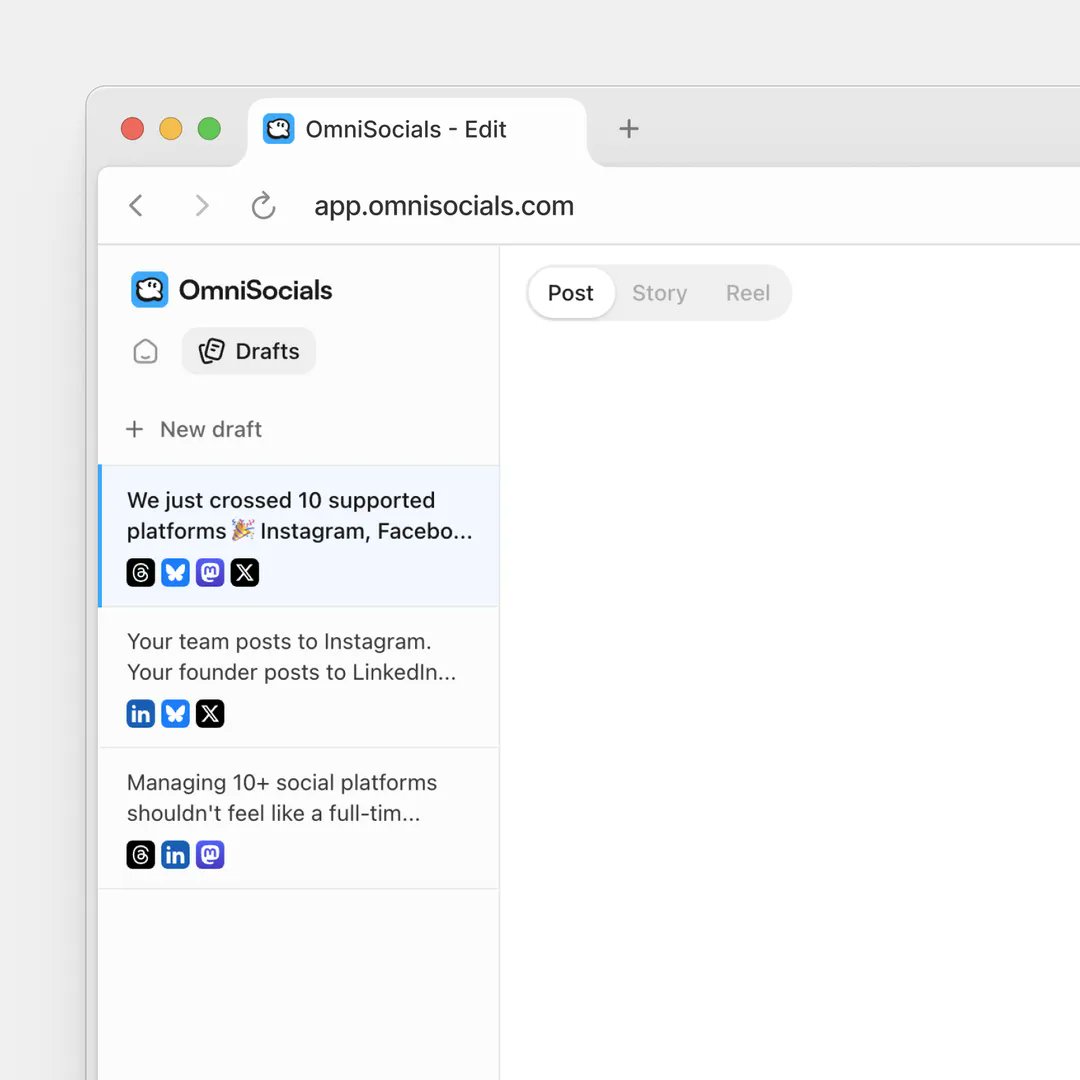This screenshot has height=1080, width=1080.
Task: Click Threads icon on 'Managing 10+' draft
Action: coord(141,855)
